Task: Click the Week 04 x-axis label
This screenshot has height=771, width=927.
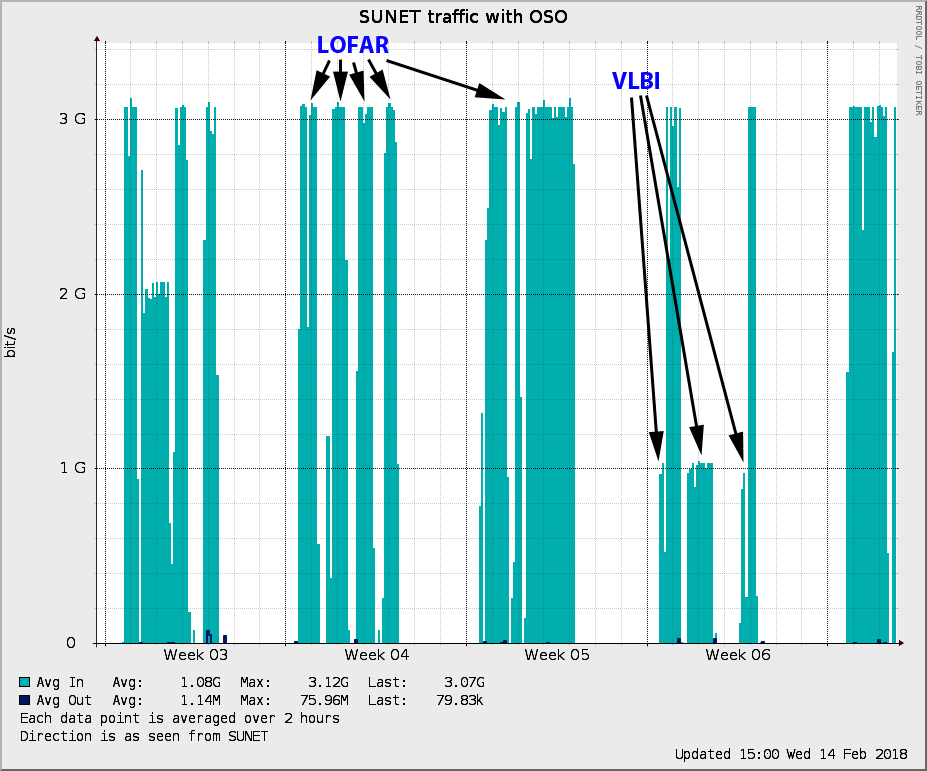Action: (x=377, y=655)
